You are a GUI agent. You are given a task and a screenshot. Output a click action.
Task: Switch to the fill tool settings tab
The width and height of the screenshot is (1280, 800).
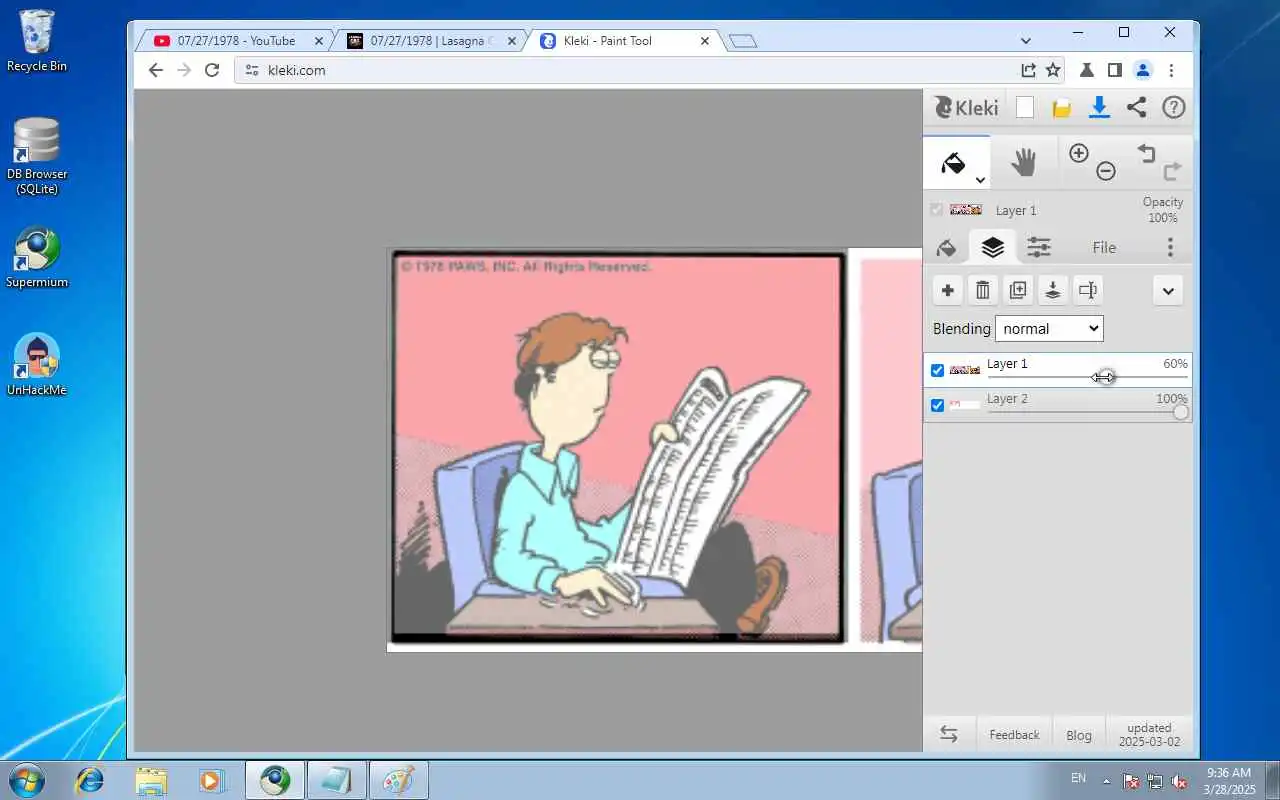click(946, 247)
